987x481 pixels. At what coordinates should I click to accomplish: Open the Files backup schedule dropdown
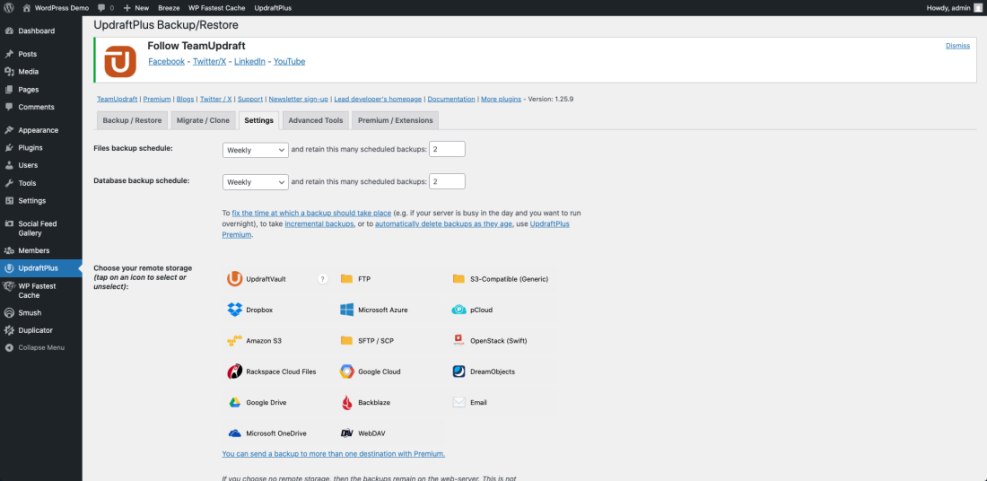tap(256, 150)
